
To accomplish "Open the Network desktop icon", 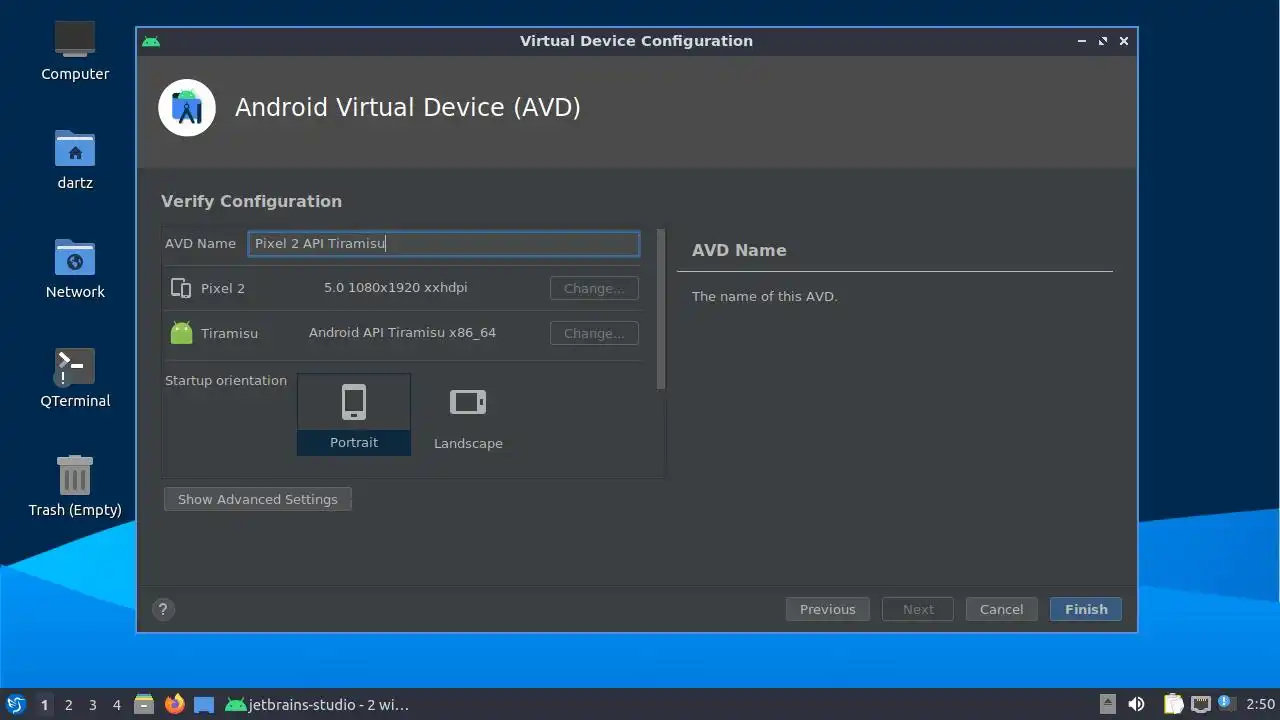I will click(x=75, y=268).
